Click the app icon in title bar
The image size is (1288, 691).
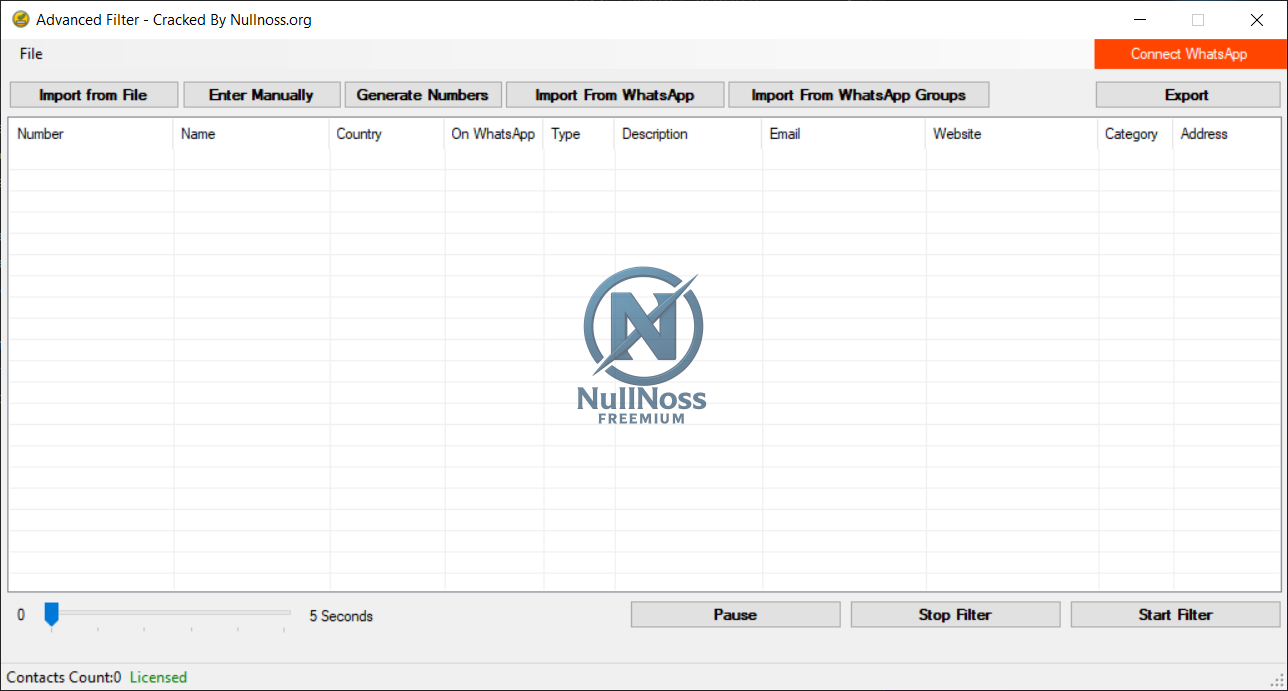point(20,19)
